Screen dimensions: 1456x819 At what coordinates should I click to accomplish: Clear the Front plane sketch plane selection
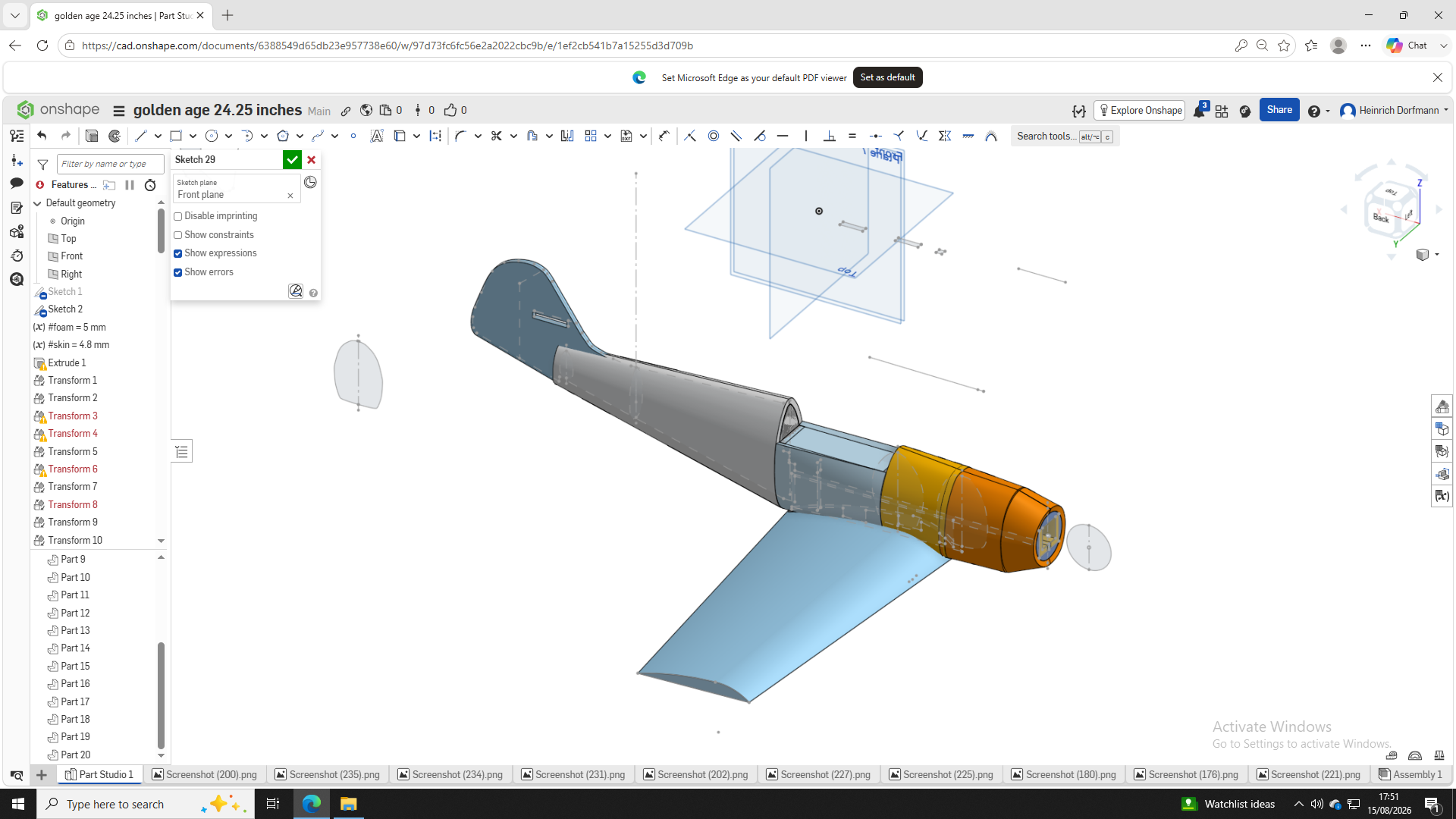(290, 196)
